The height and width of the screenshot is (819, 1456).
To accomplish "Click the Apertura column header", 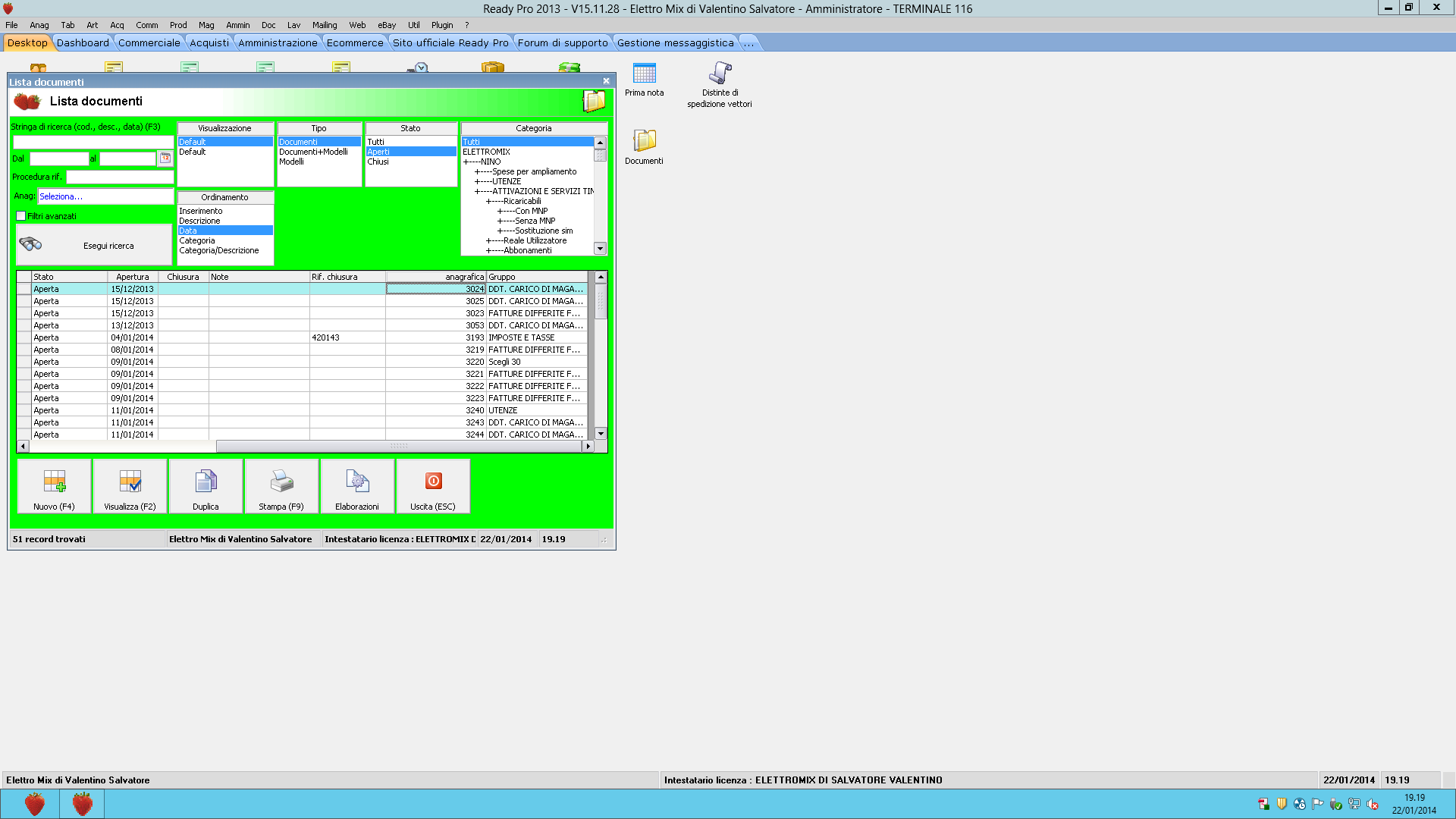I will coord(133,277).
